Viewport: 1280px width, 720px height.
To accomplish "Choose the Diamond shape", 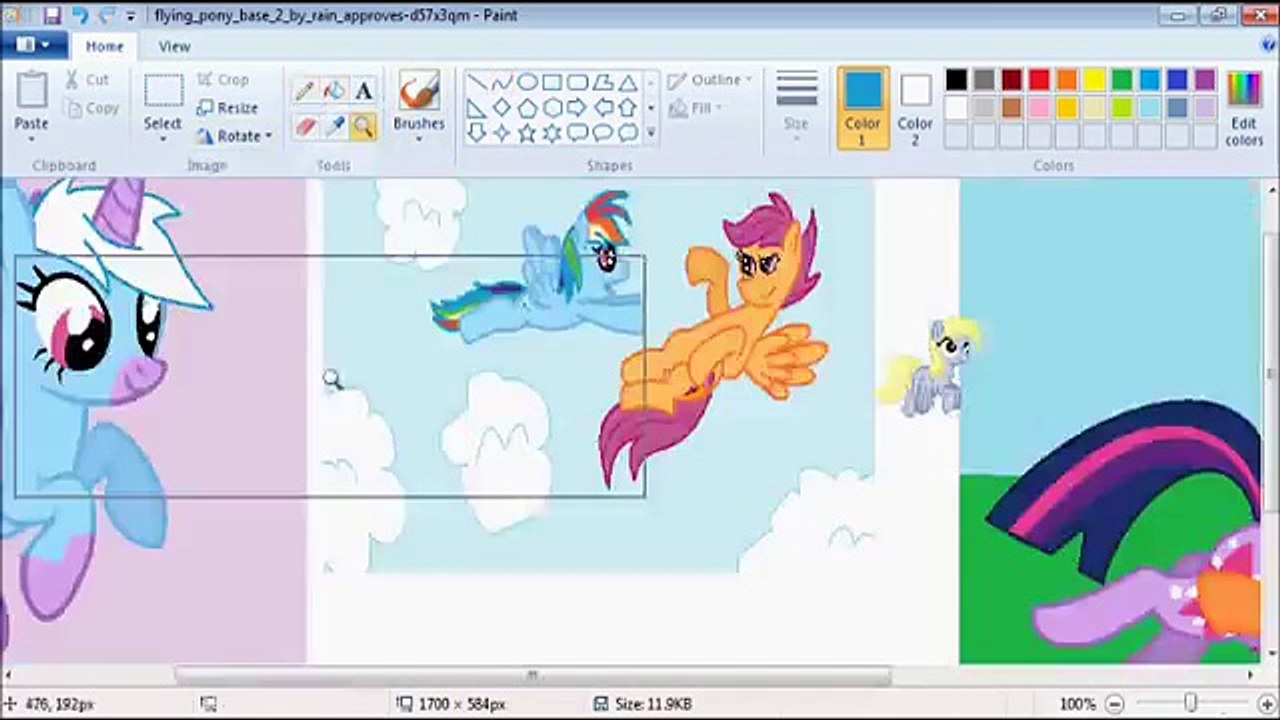I will (x=502, y=108).
